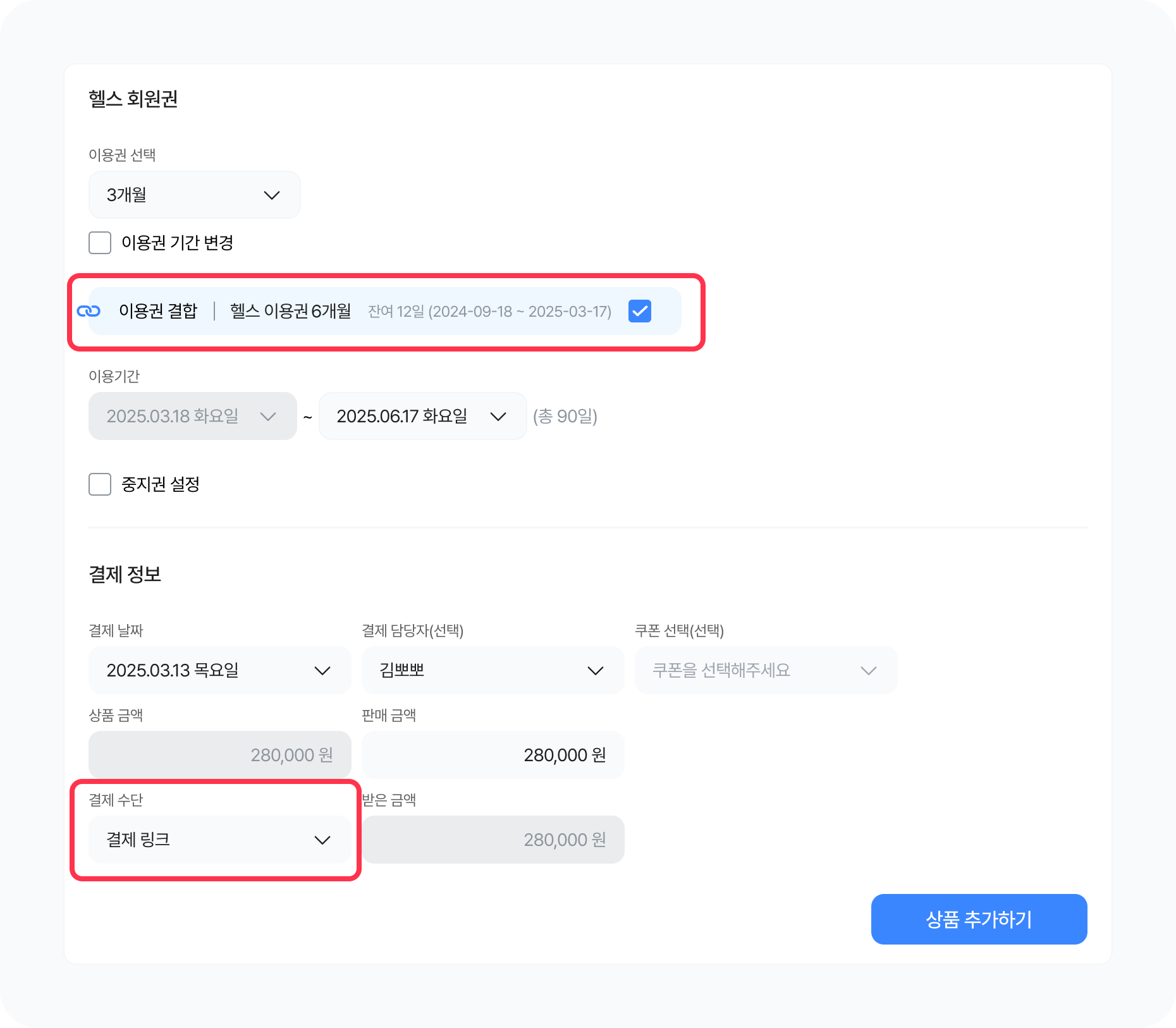The width and height of the screenshot is (1176, 1028).
Task: Click chevron arrow on 김뽀뽀 dropdown
Action: click(596, 671)
